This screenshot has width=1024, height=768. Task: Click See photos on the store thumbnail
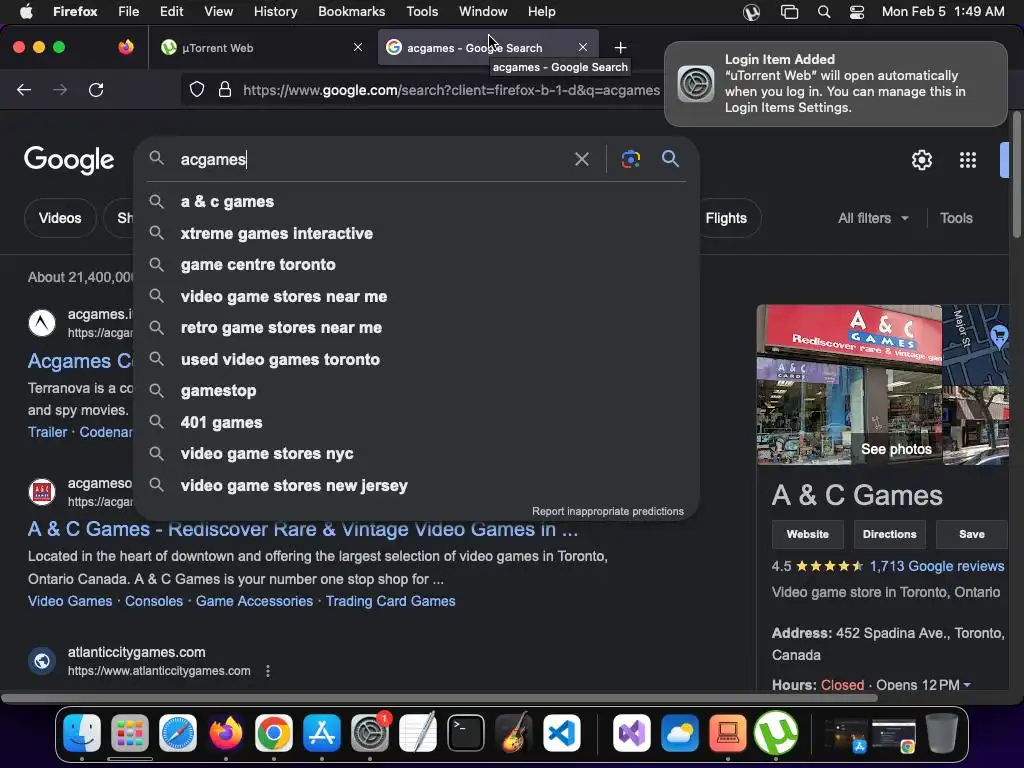tap(896, 449)
